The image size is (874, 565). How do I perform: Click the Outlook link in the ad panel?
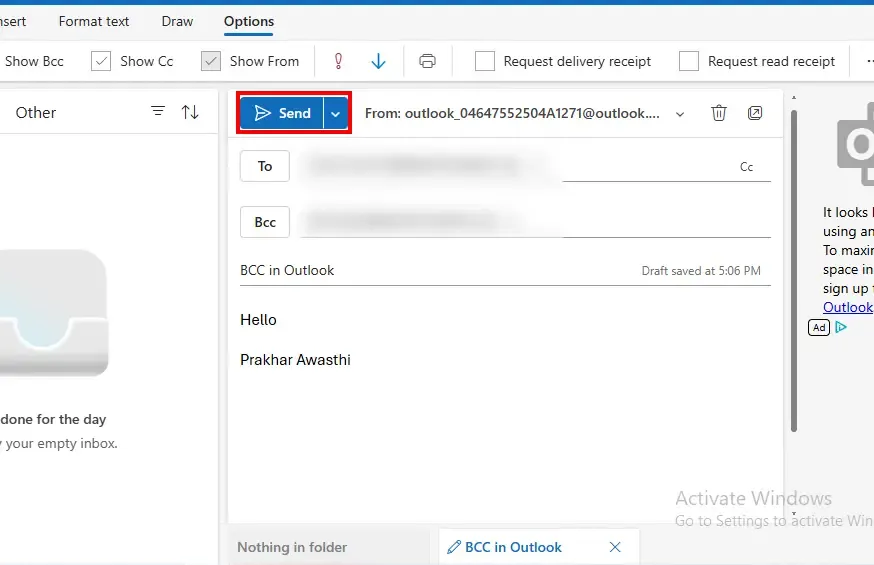(848, 307)
